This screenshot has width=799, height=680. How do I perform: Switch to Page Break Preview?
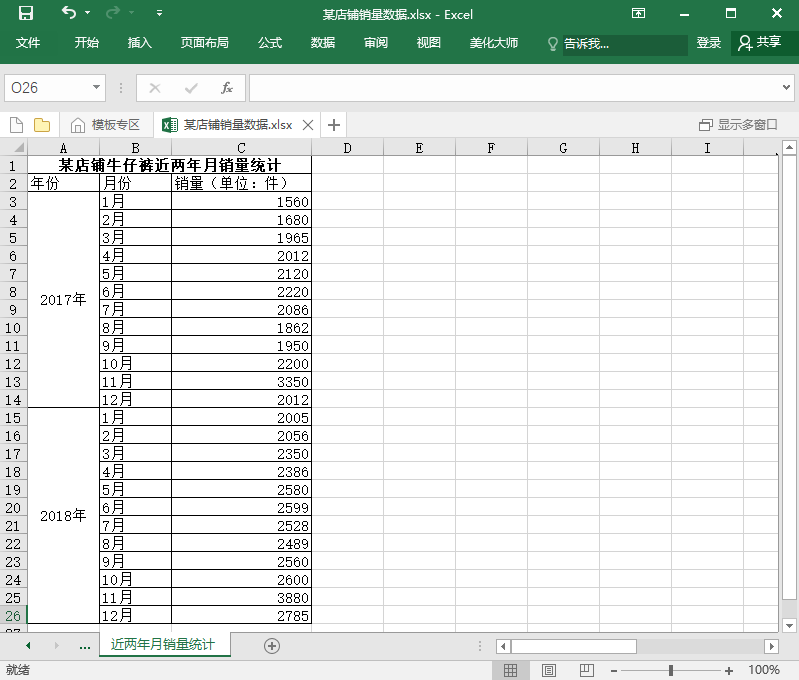[587, 670]
